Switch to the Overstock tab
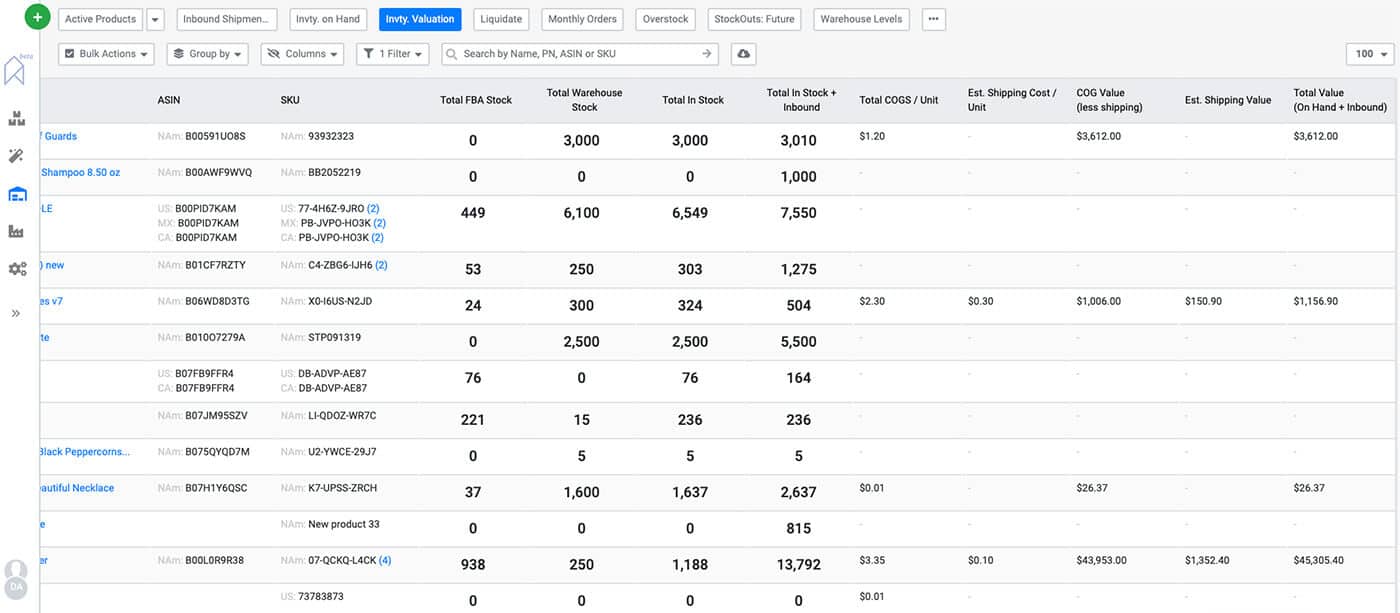Screen dimensions: 1400x613 [x=665, y=19]
